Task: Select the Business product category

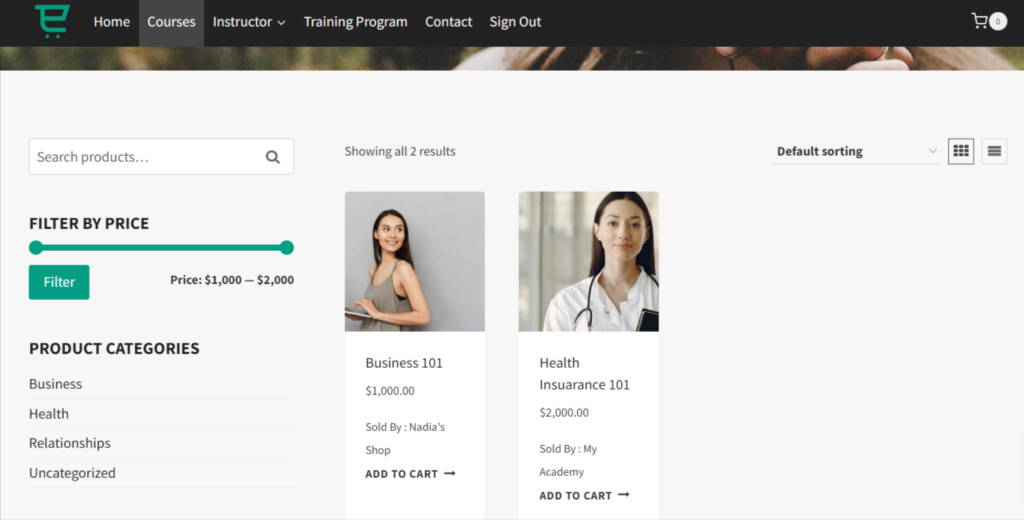Action: click(56, 384)
